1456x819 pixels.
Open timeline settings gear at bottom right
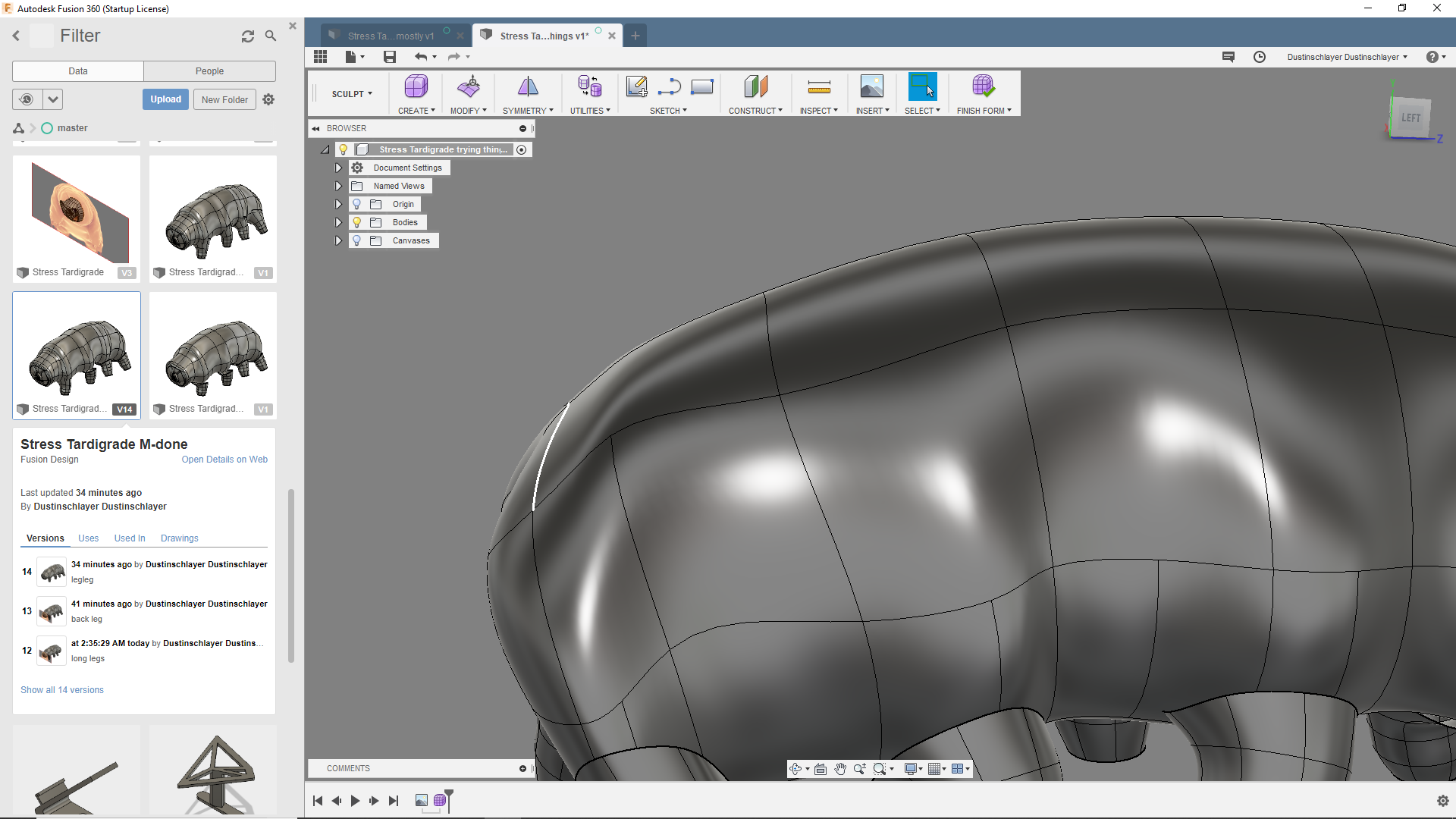tap(1443, 801)
